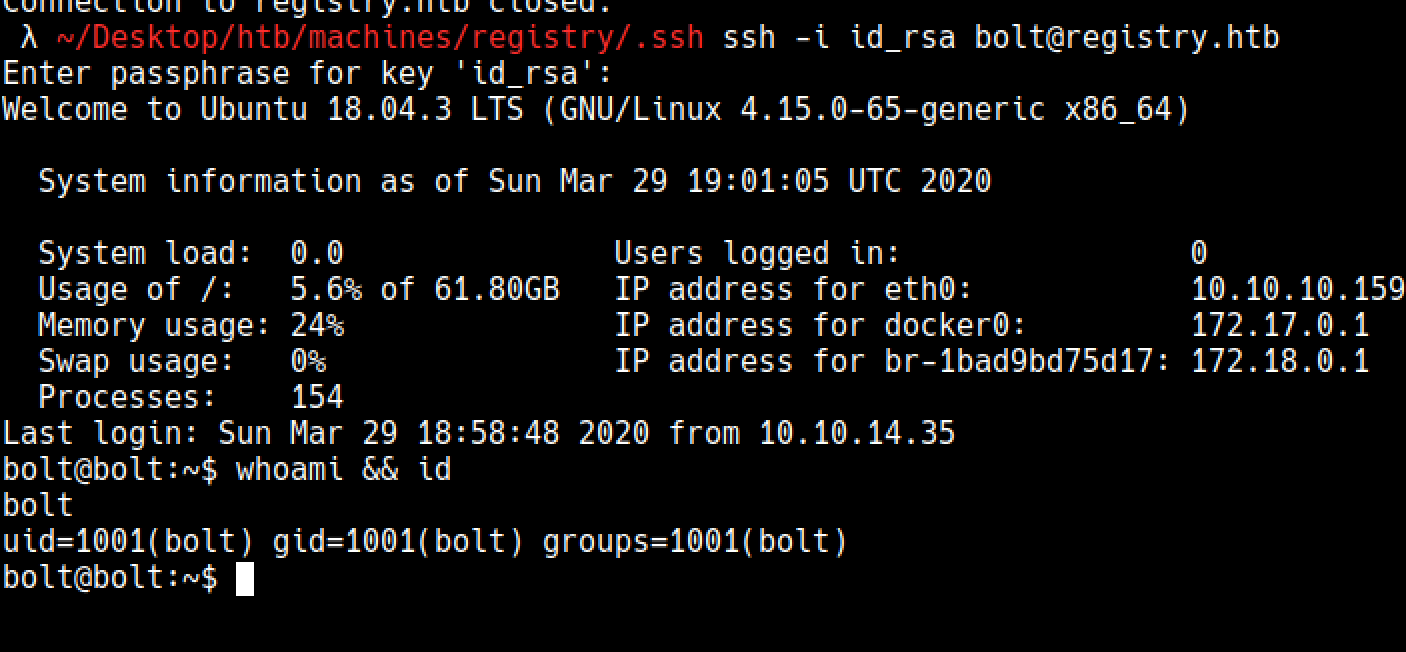Click the 'Users logged in' label
This screenshot has height=652, width=1406.
point(757,254)
